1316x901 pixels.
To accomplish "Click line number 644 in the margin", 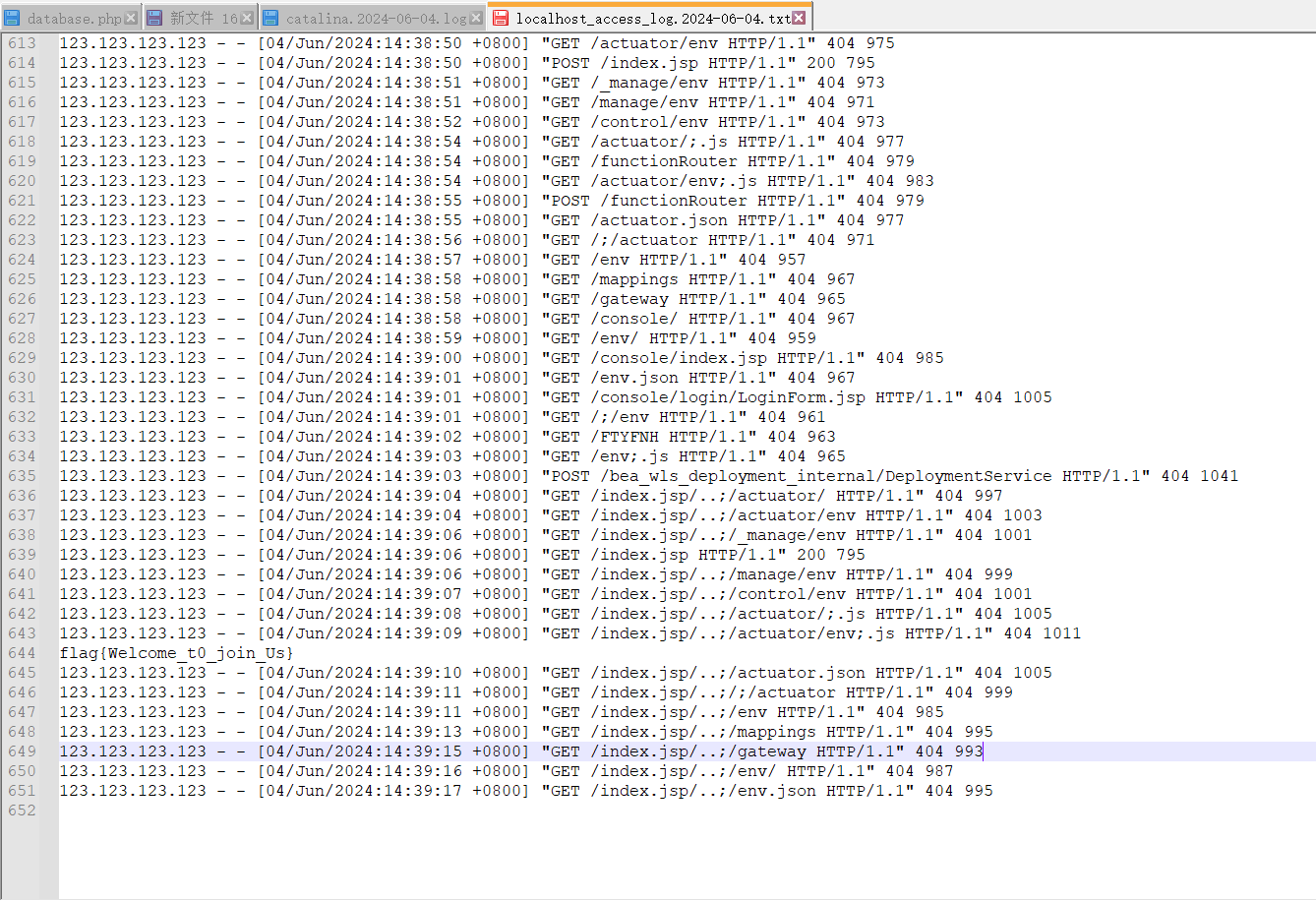I will [22, 653].
